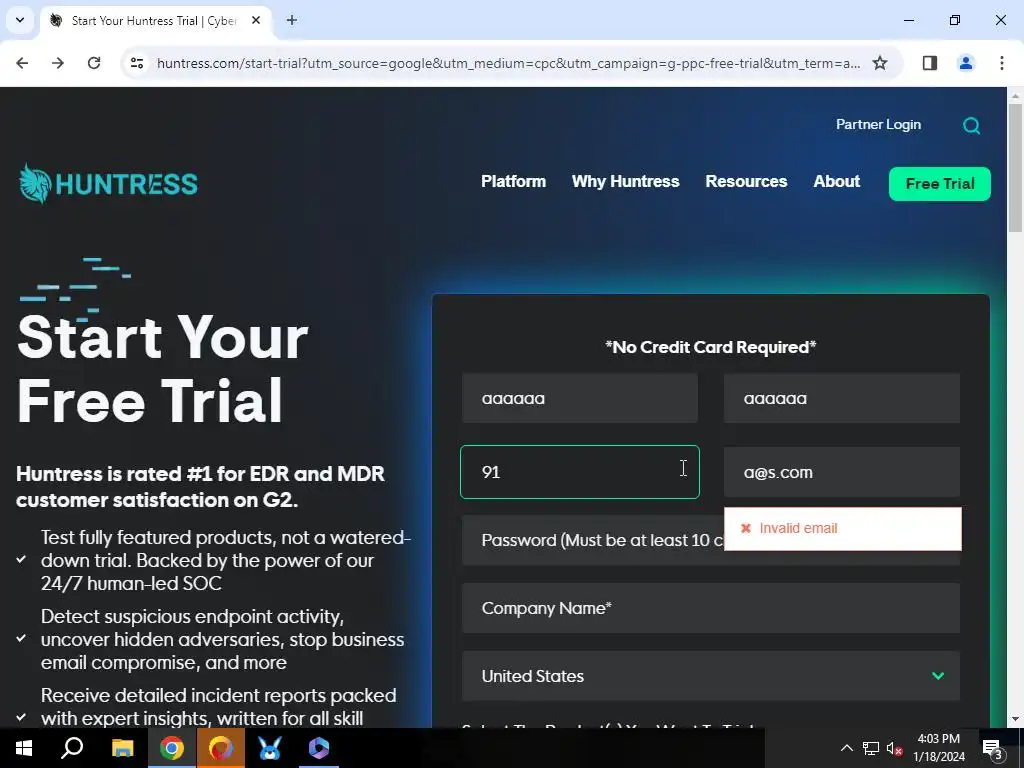Screen dimensions: 1024x768
Task: Open the browser side panel
Action: pos(929,63)
